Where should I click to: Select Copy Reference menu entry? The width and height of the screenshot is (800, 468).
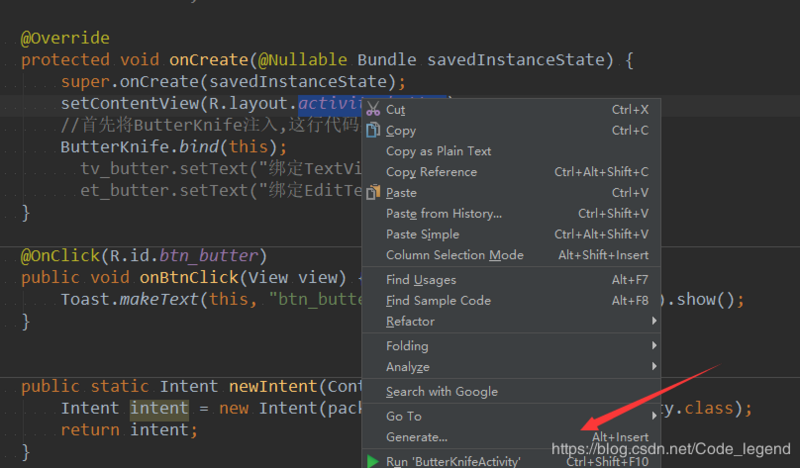click(x=511, y=172)
